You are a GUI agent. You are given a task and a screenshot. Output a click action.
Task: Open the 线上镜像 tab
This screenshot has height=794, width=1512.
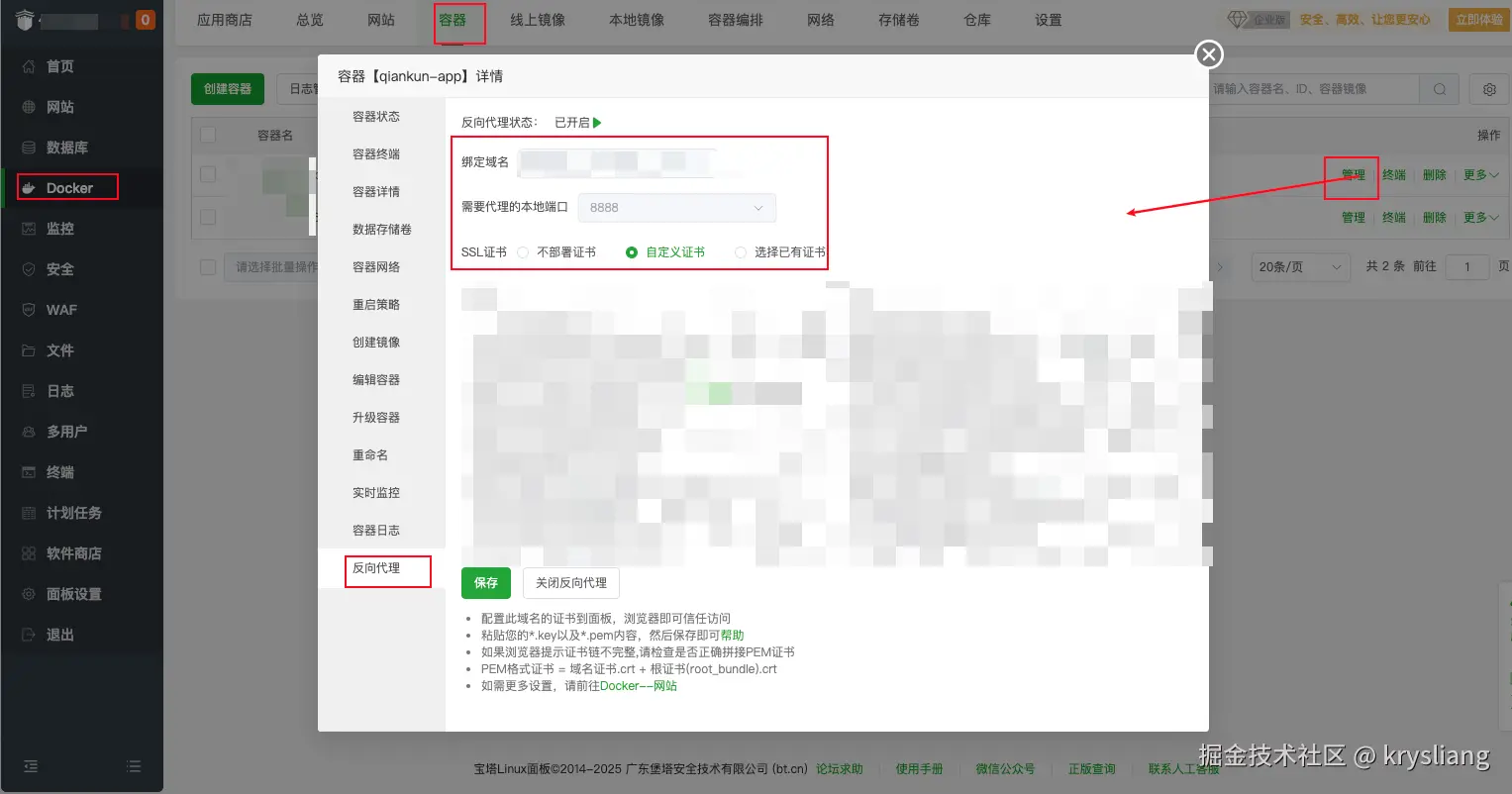pos(538,20)
